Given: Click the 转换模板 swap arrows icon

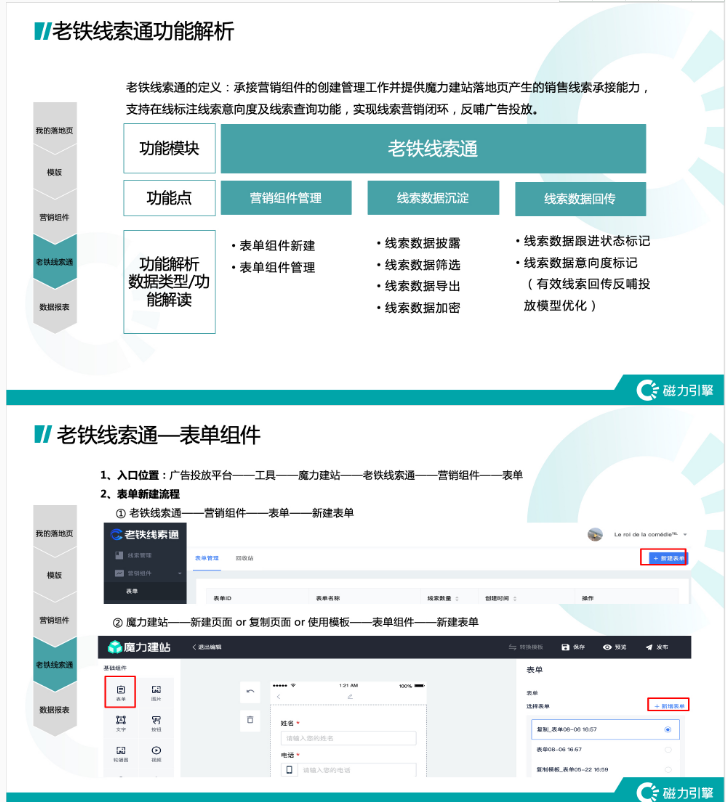Looking at the screenshot, I should 512,648.
